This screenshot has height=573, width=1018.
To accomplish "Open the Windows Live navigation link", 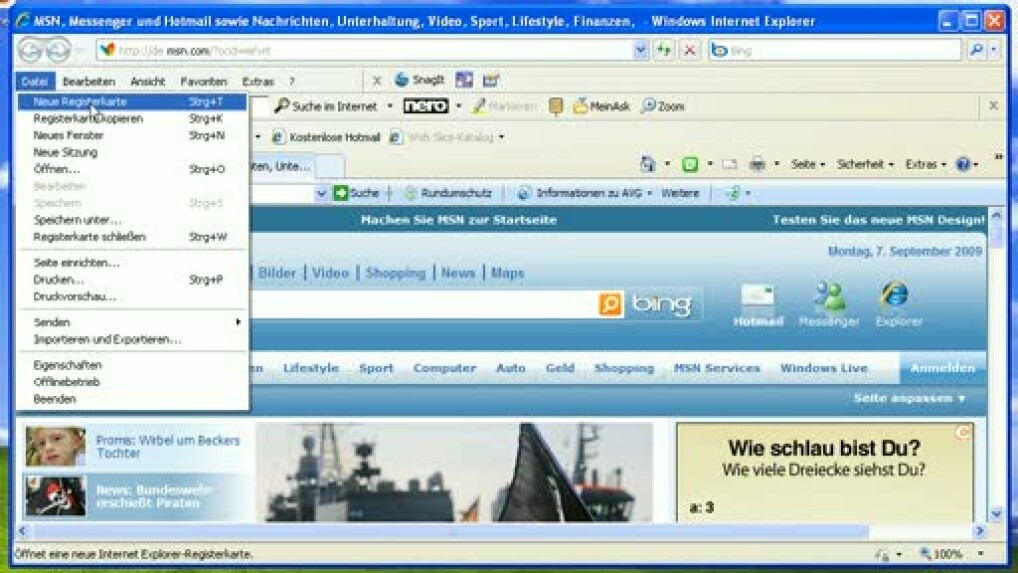I will pos(823,368).
